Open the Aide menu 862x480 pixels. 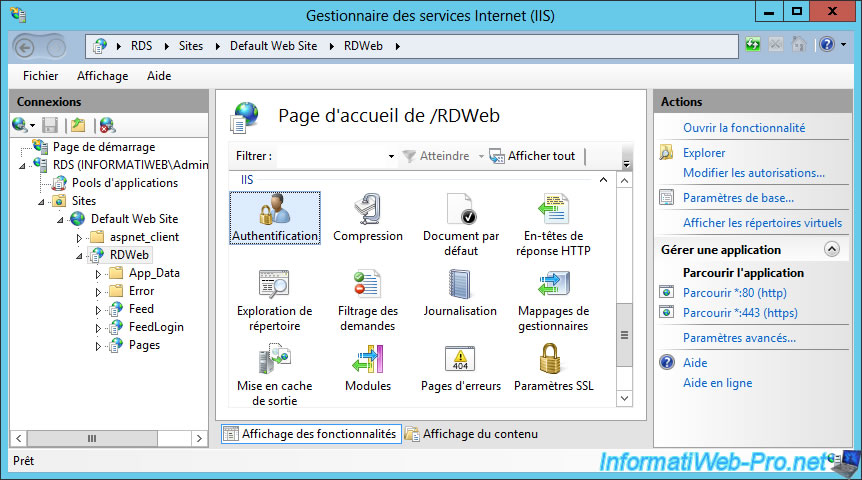[159, 76]
